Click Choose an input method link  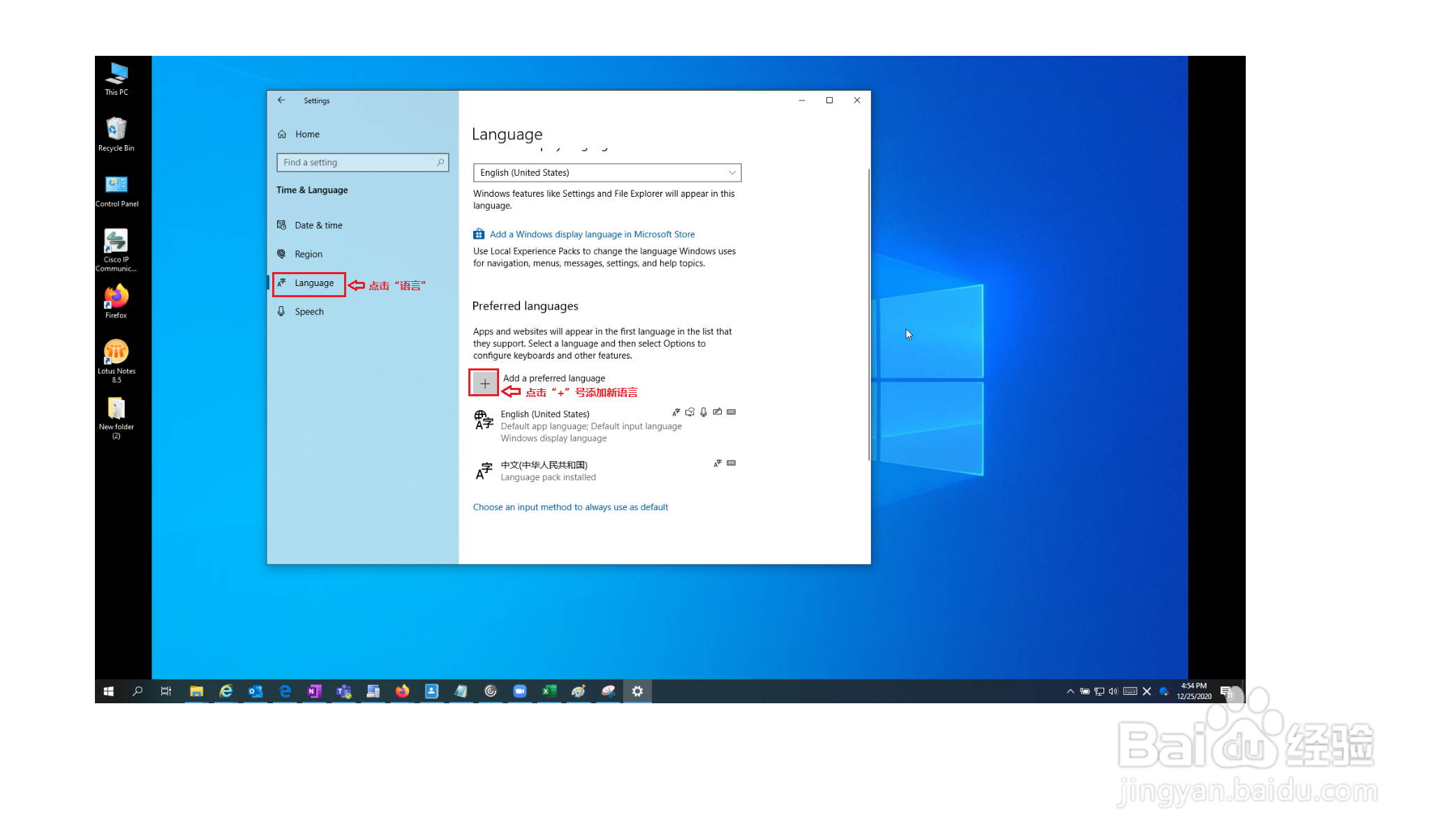pos(570,507)
